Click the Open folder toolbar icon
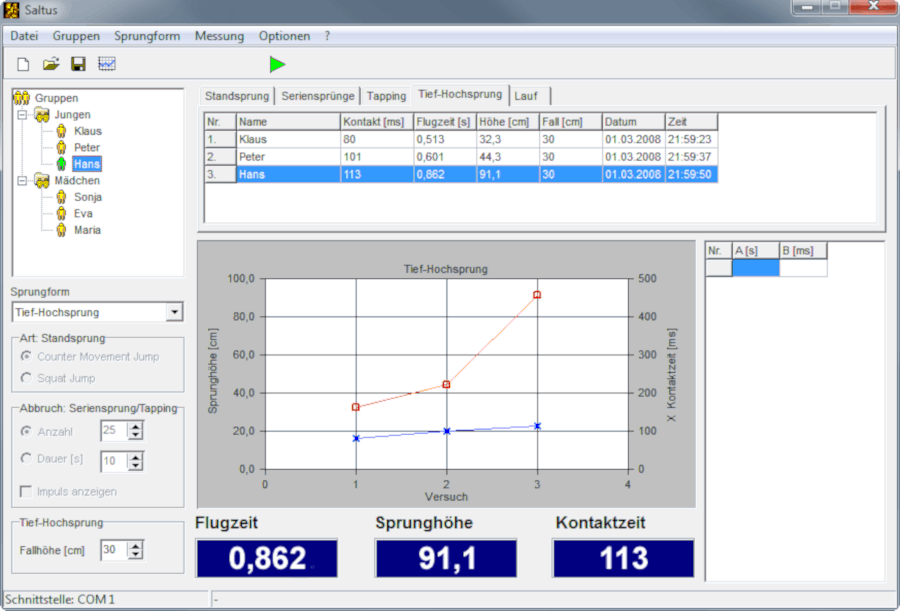The image size is (900, 611). pyautogui.click(x=50, y=64)
